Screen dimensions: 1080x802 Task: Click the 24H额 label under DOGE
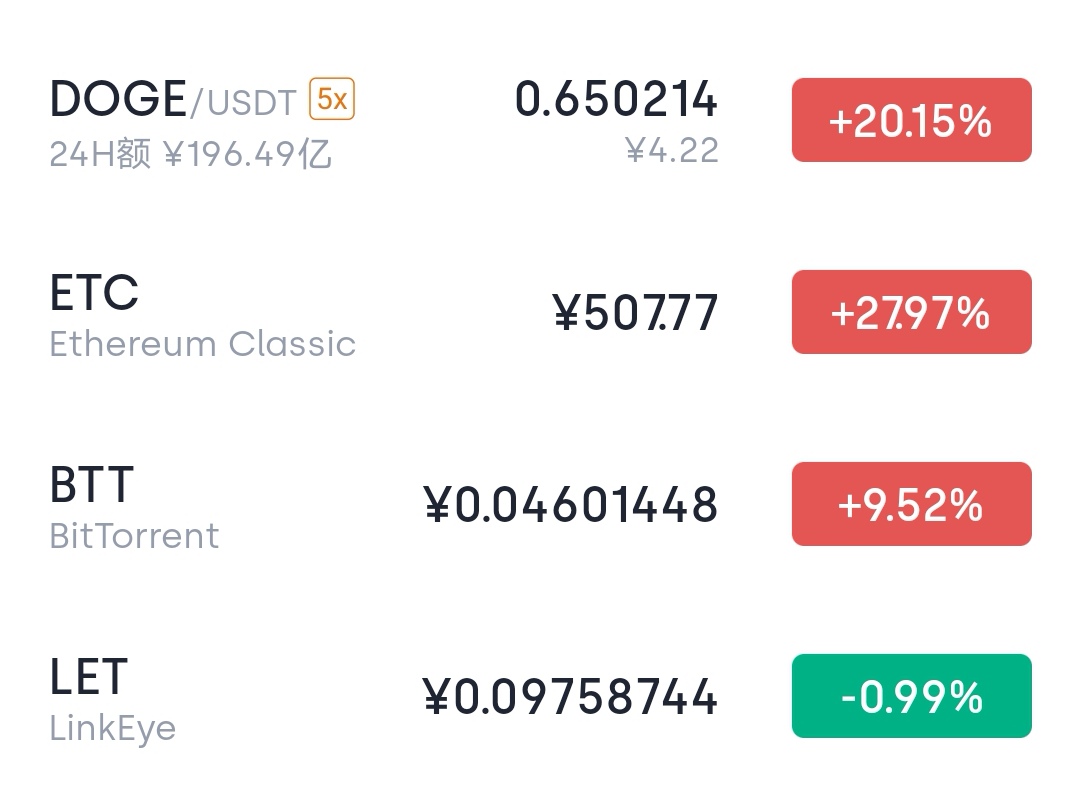(x=100, y=155)
